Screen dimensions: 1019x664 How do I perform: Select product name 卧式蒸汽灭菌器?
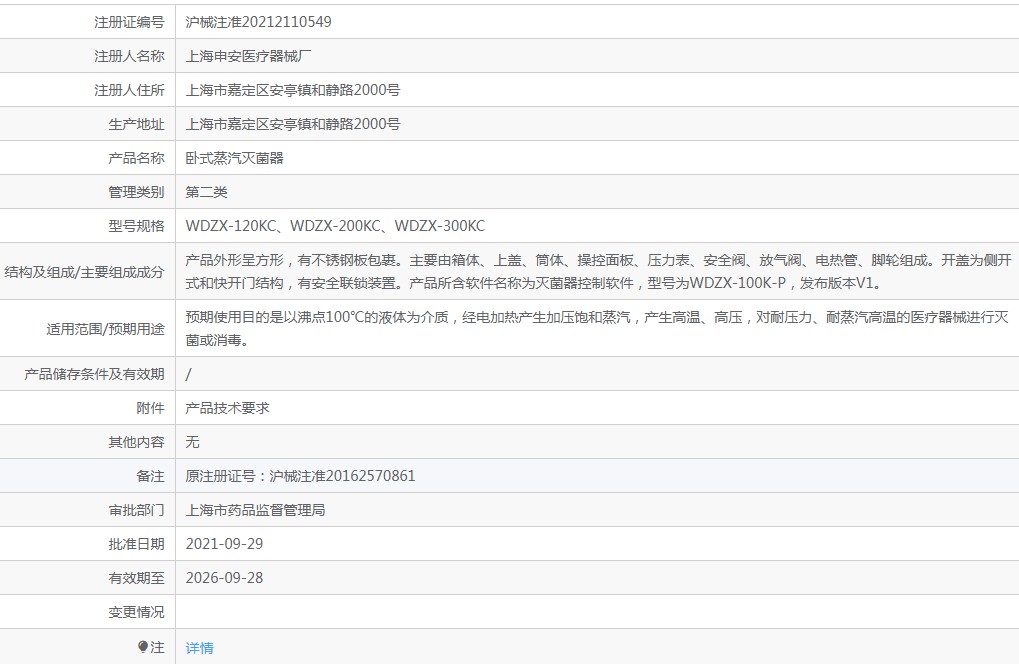[235, 158]
